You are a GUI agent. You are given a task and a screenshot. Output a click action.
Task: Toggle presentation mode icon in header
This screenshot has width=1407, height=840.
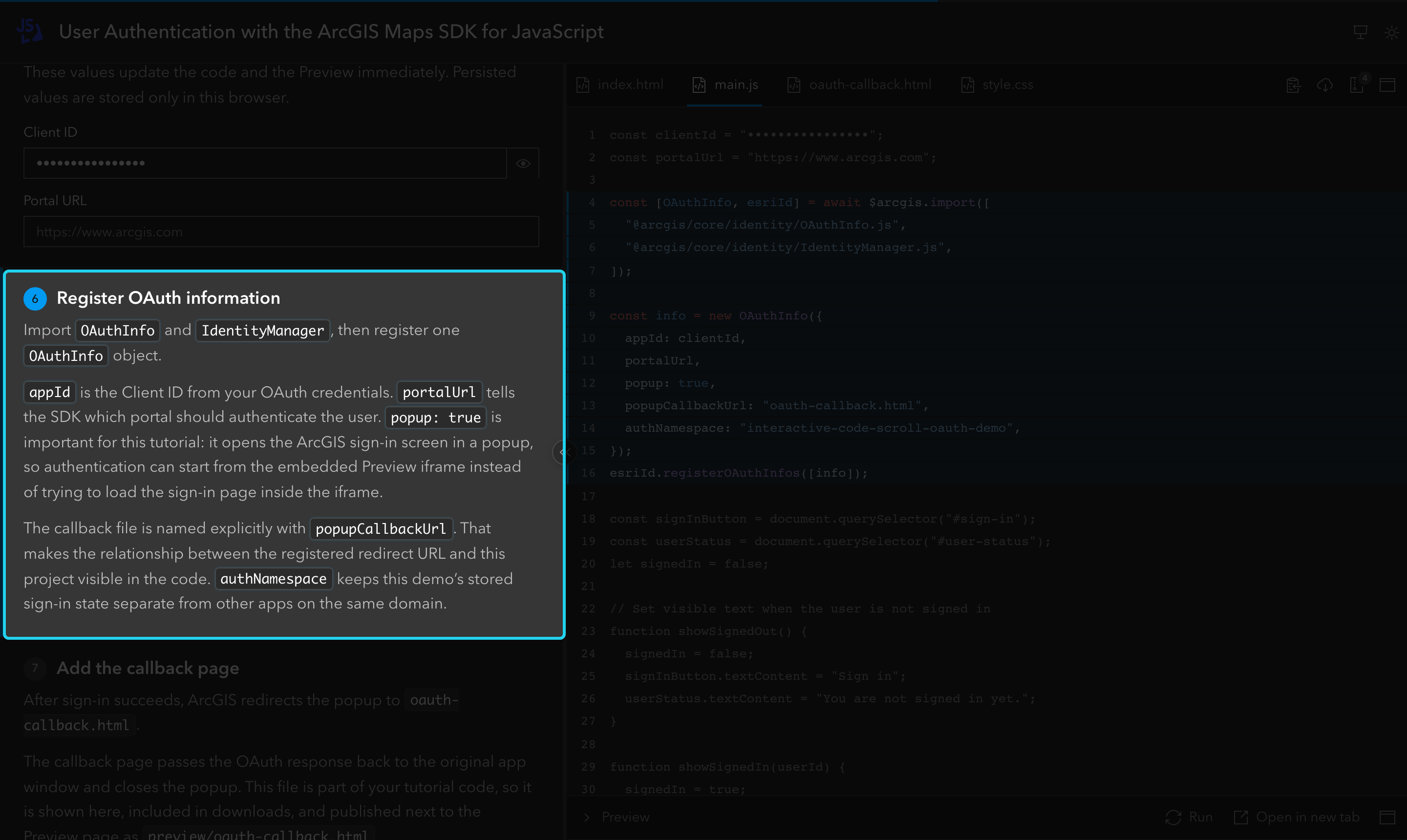[1360, 32]
